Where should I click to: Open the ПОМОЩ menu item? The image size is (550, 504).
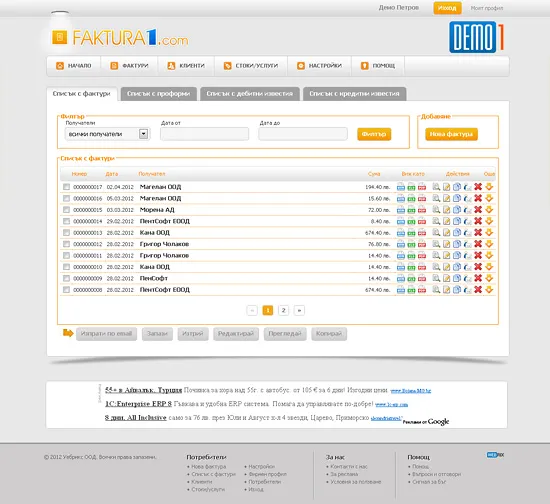click(x=378, y=66)
